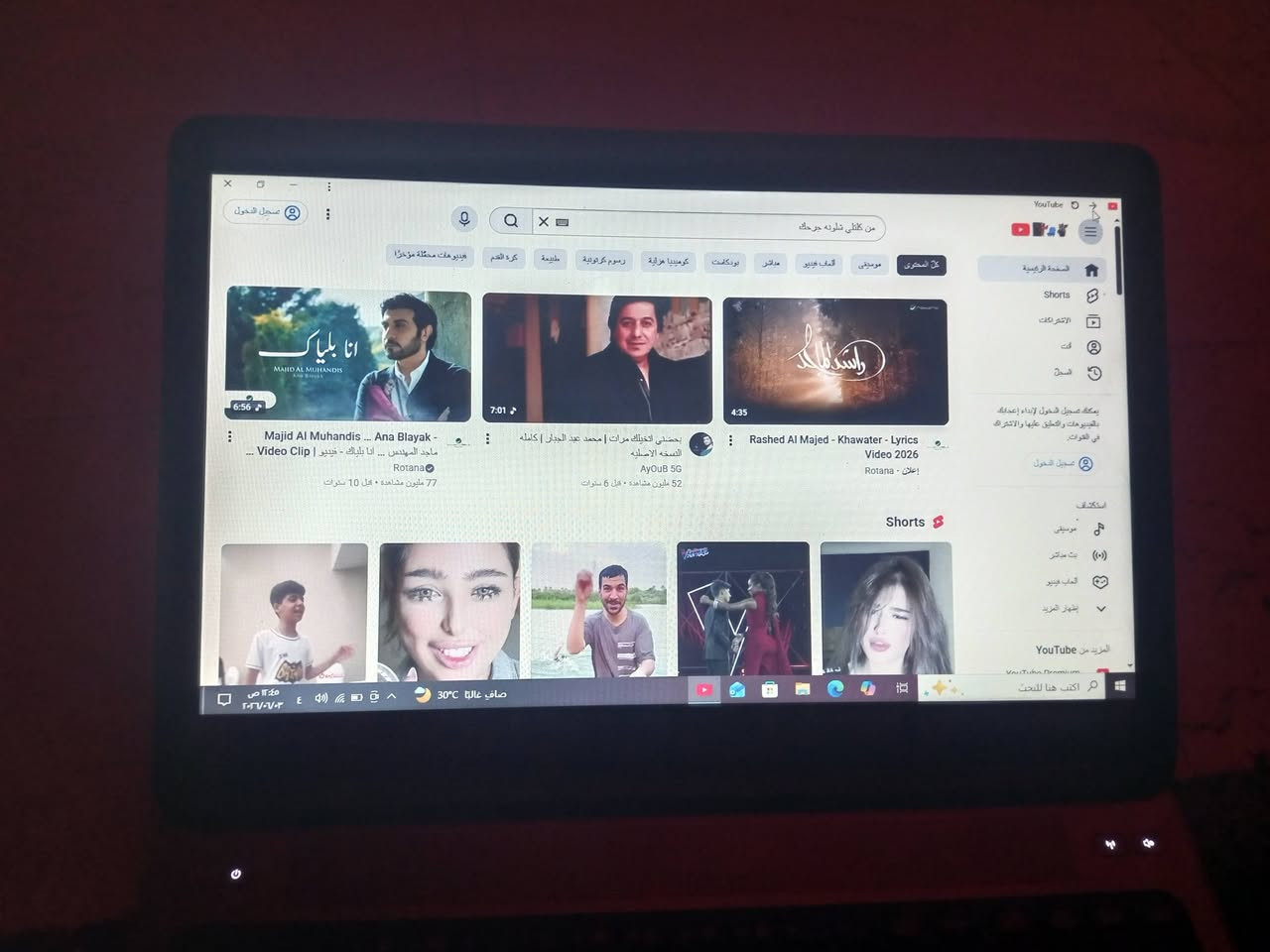Launch Microsoft Edge from the taskbar
Screen dimensions: 1270x952
835,688
